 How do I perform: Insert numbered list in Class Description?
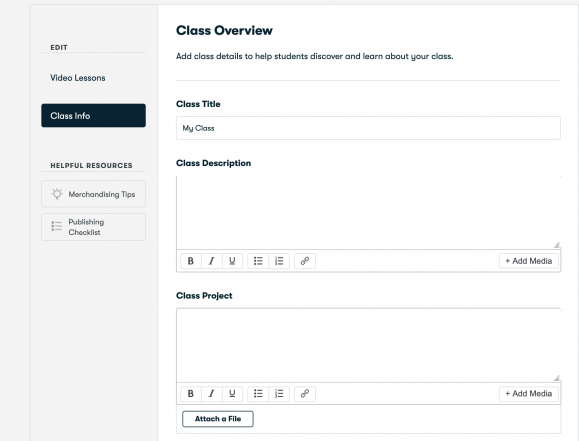coord(279,261)
